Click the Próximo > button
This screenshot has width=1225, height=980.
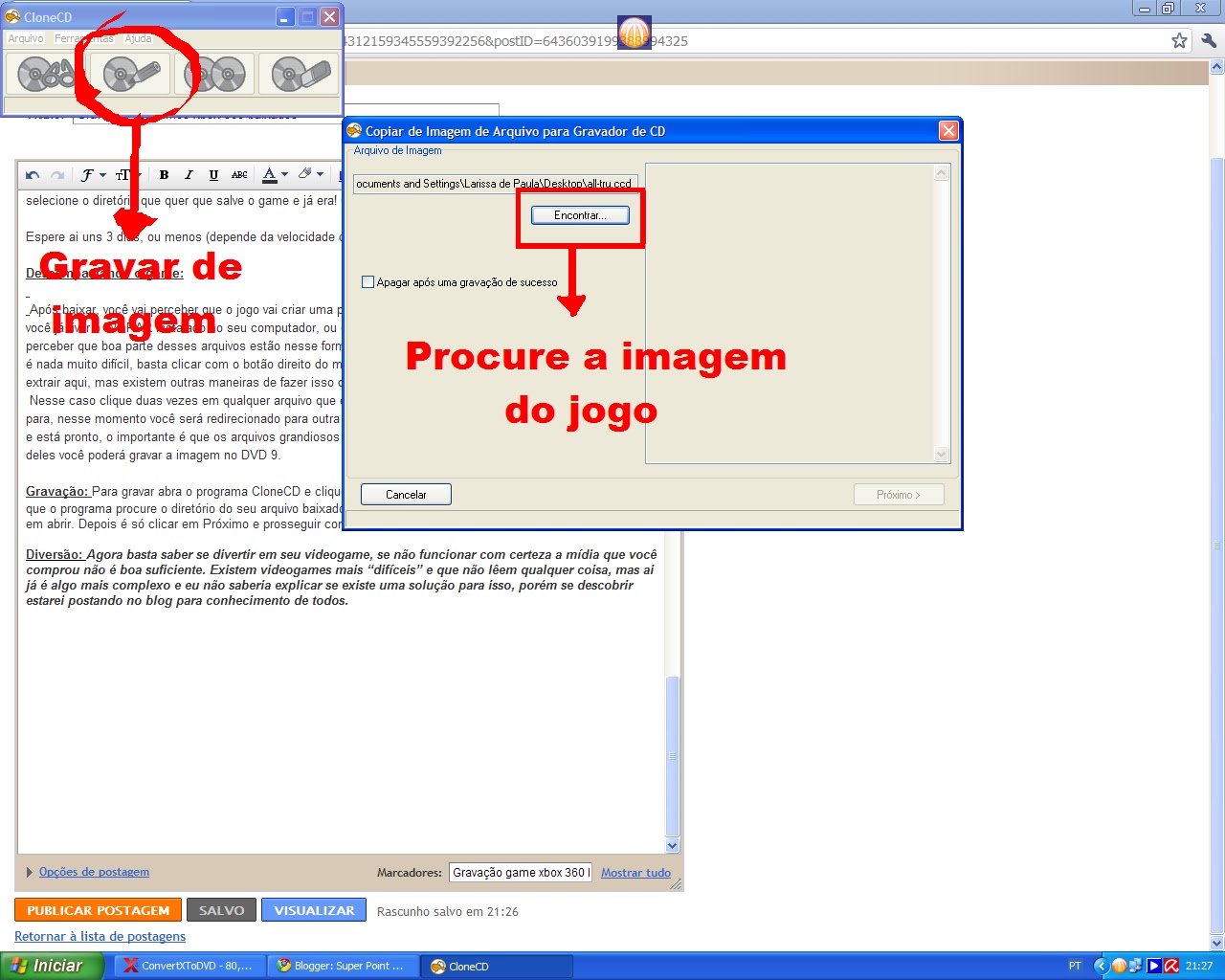899,495
